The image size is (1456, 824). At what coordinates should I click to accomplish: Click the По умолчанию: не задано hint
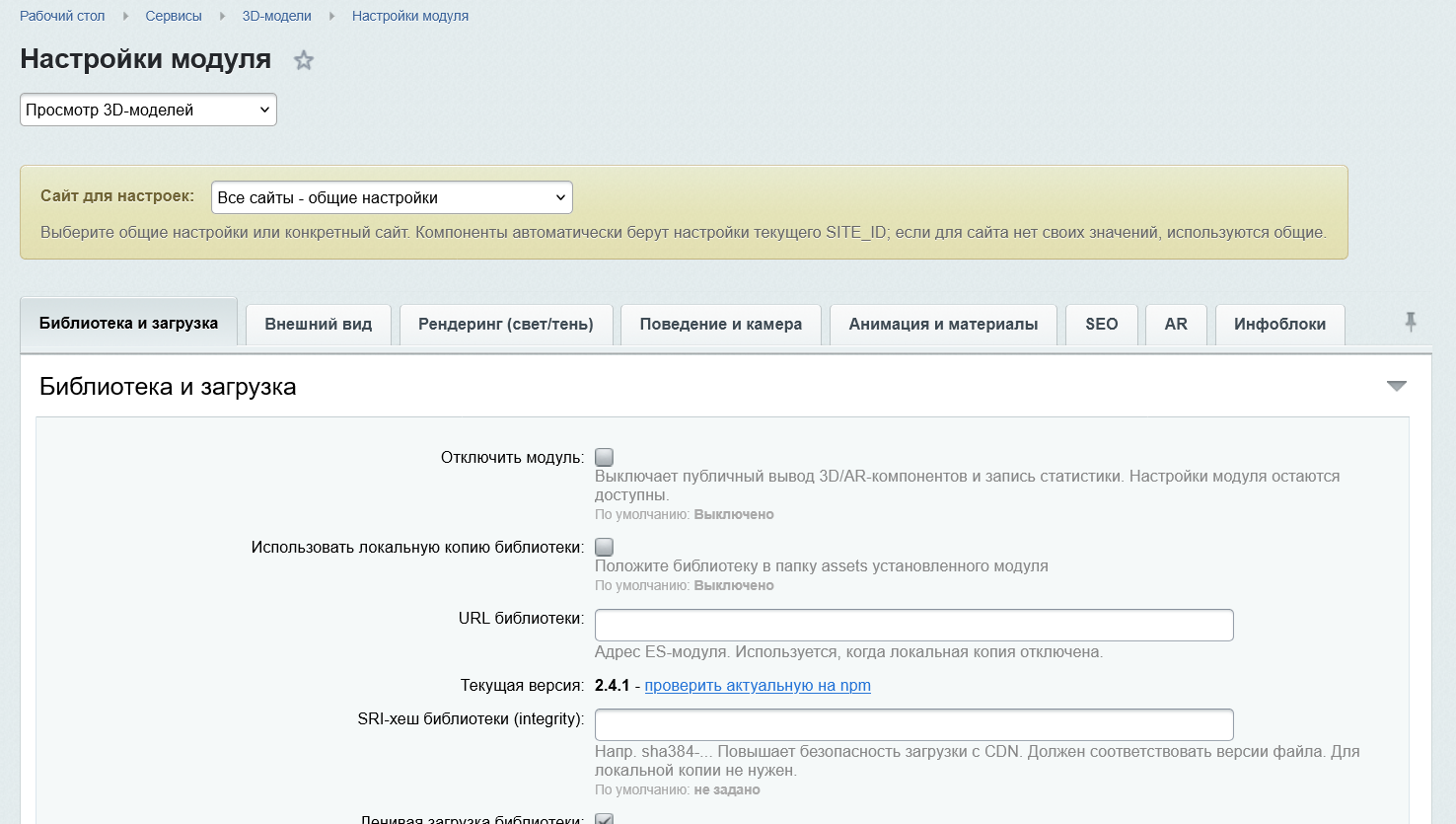[678, 789]
